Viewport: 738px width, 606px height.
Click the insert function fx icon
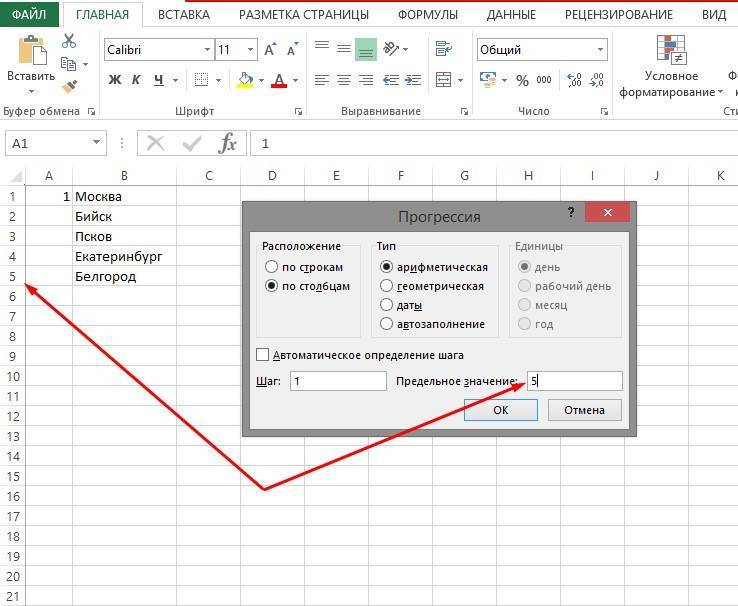click(x=227, y=143)
